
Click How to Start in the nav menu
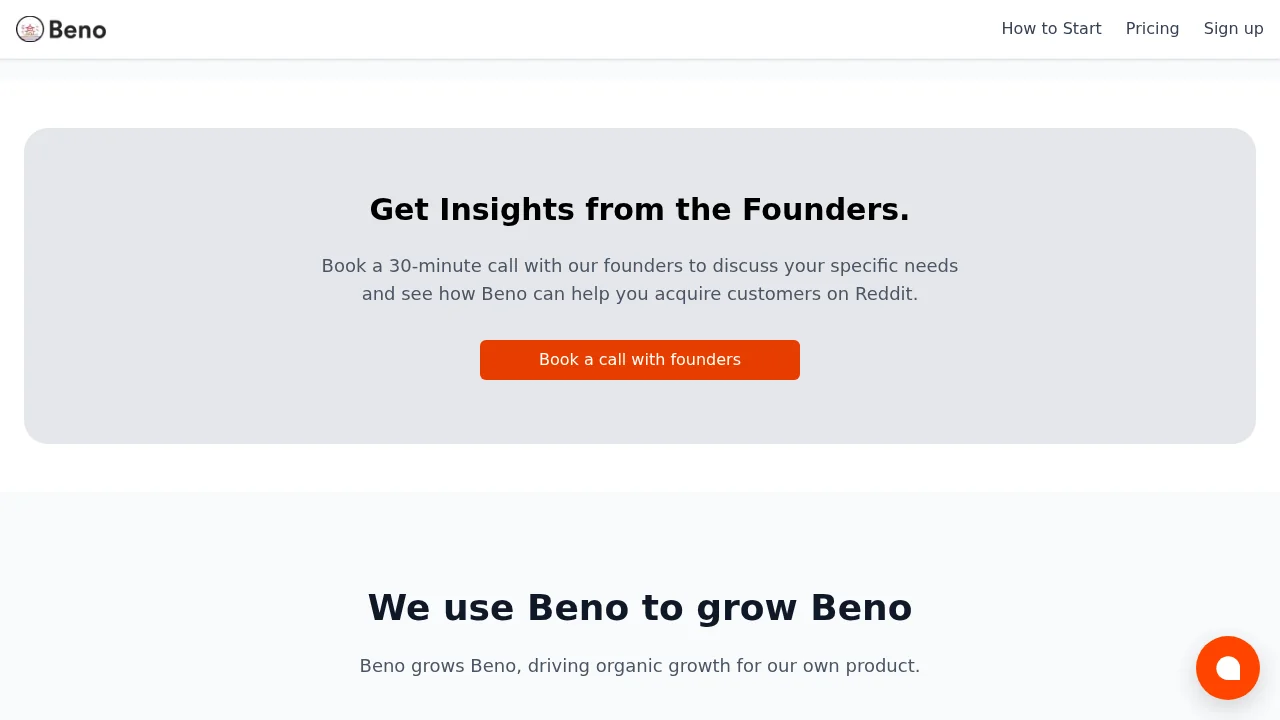[1051, 28]
